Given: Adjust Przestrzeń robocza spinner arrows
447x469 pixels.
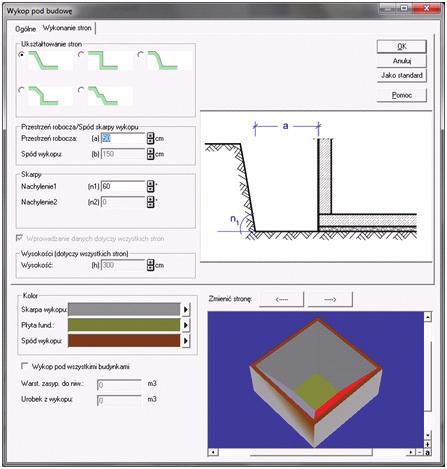Looking at the screenshot, I should (x=151, y=138).
